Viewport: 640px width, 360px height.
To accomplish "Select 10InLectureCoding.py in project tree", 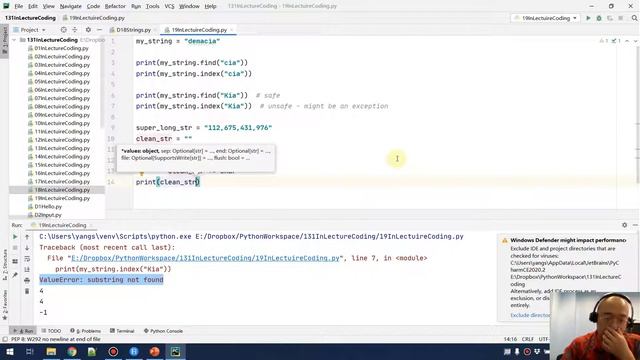I will [62, 123].
